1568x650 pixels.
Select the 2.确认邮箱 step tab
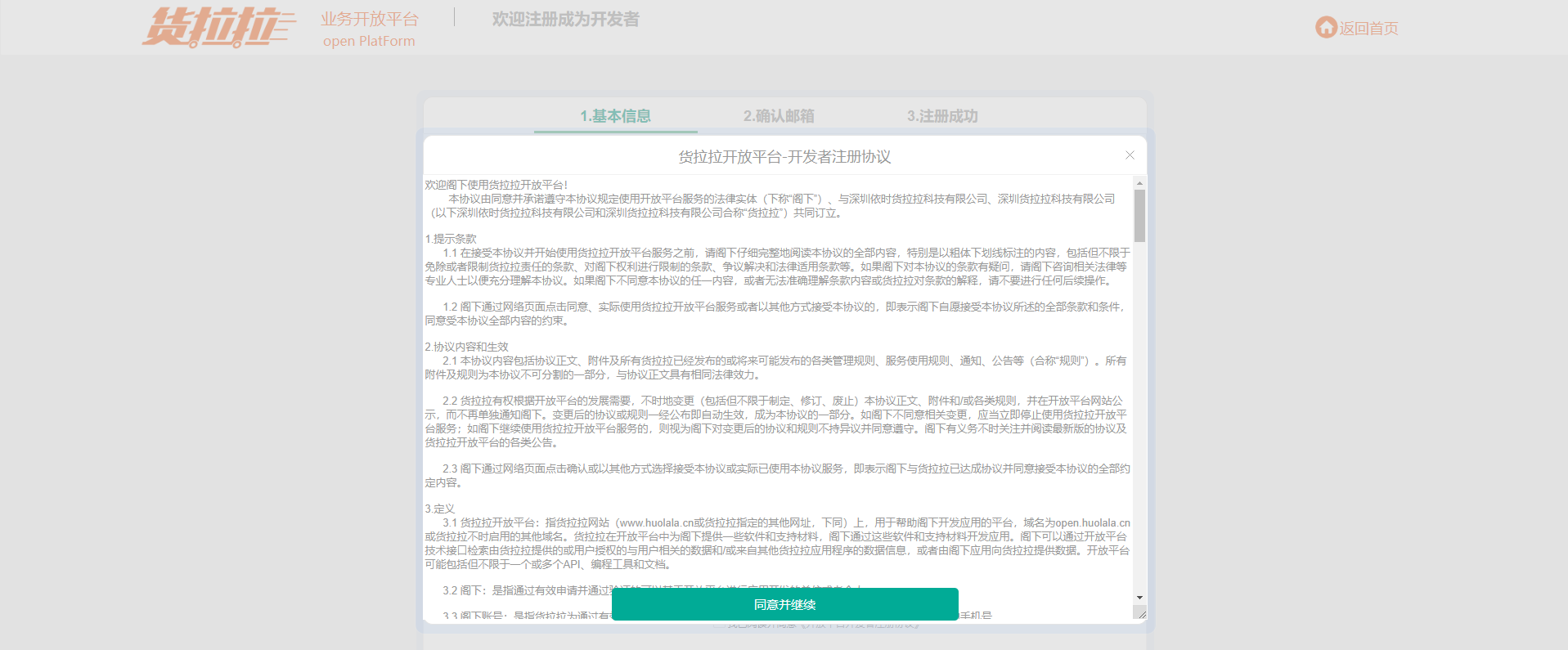[x=779, y=116]
